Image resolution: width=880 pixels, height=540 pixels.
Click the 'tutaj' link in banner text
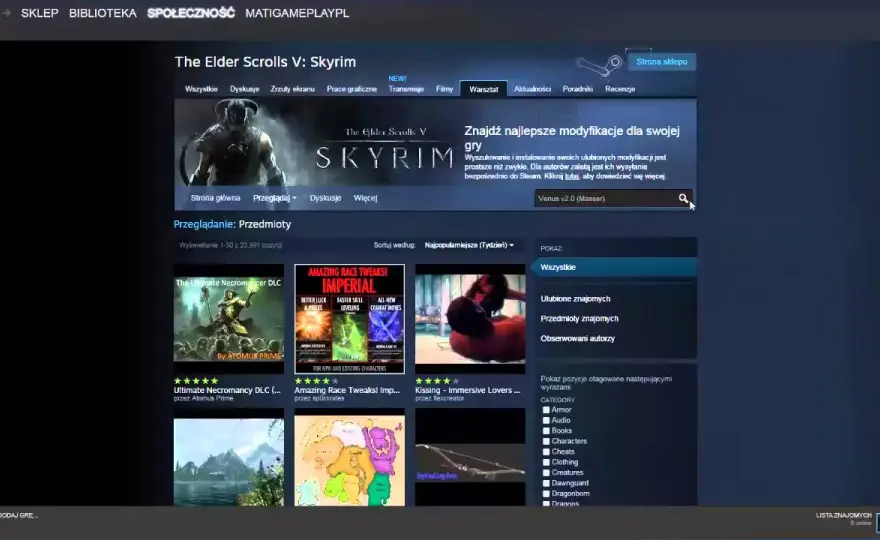[x=571, y=176]
